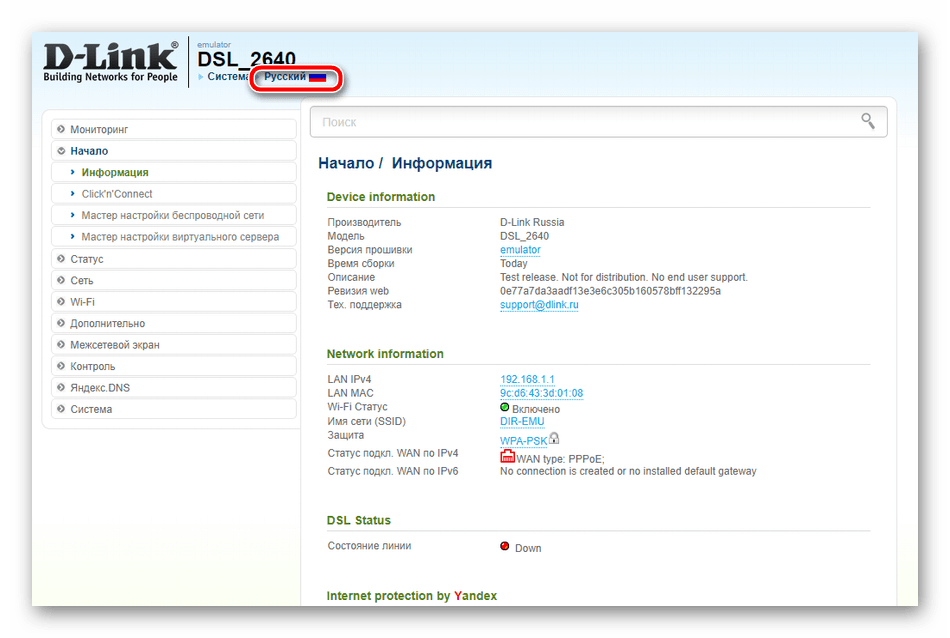
Task: Click the red DSL line Down indicator
Action: pyautogui.click(x=504, y=547)
